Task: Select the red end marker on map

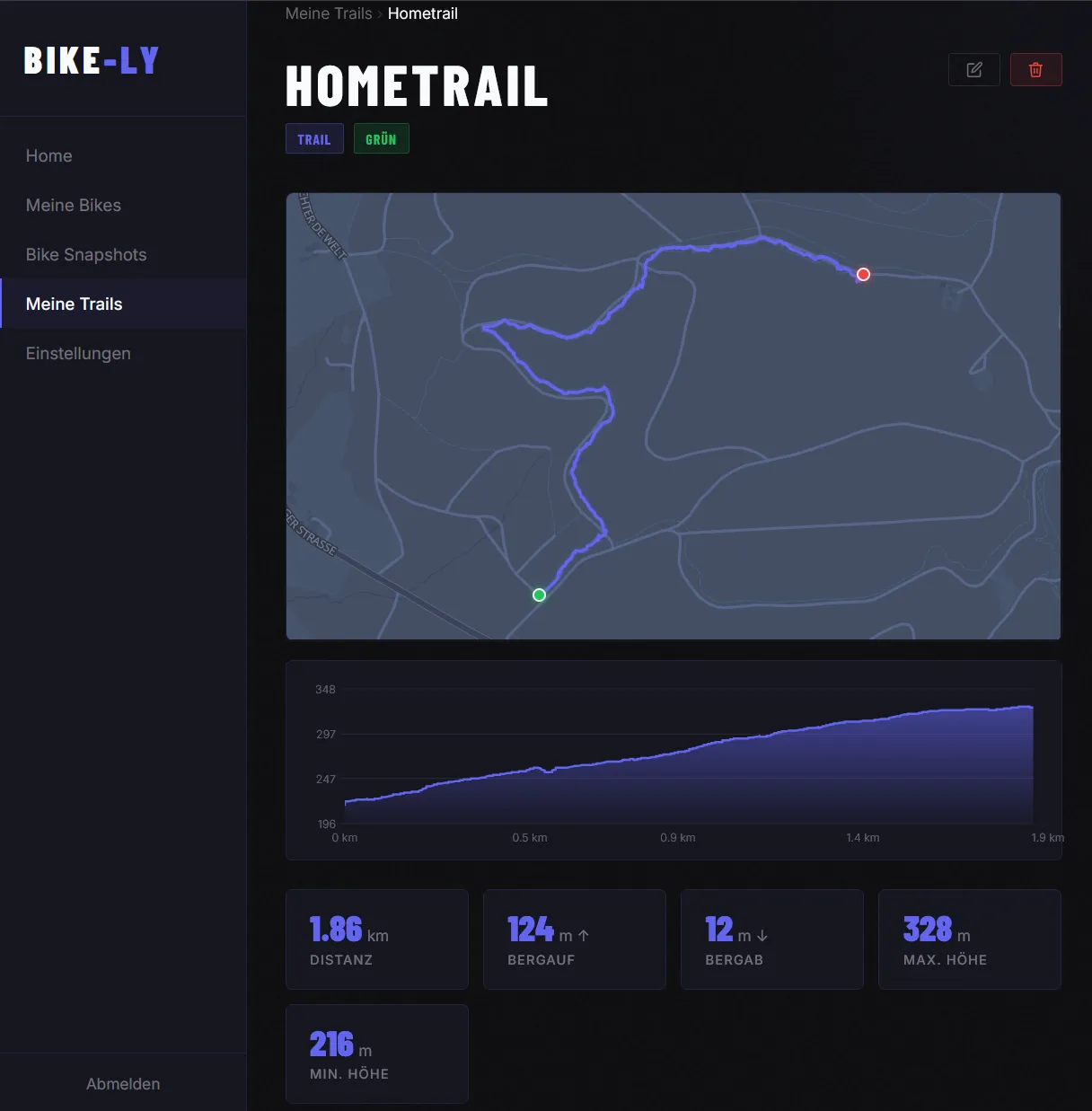Action: [863, 274]
